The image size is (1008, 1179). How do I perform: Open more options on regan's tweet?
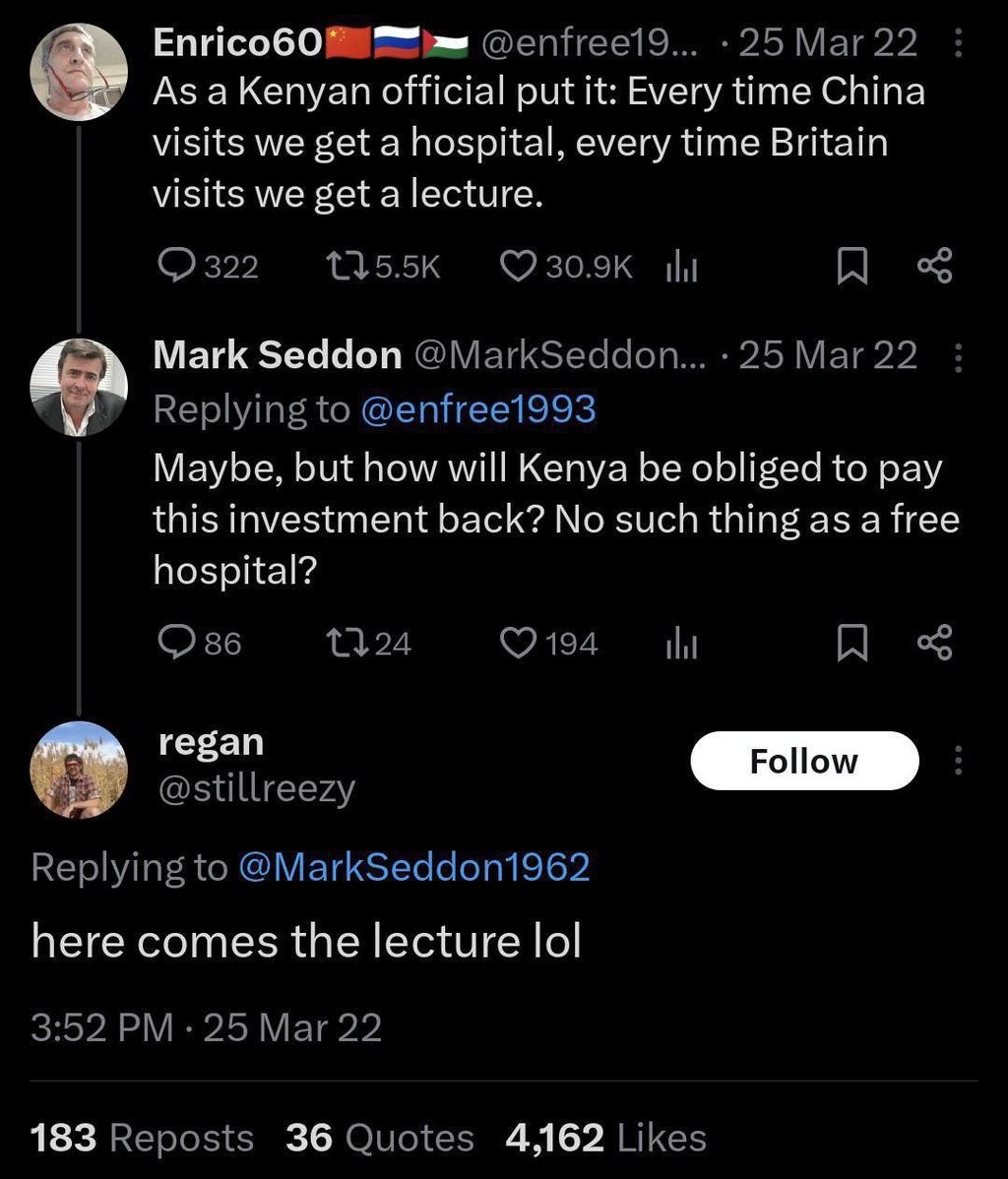point(960,761)
